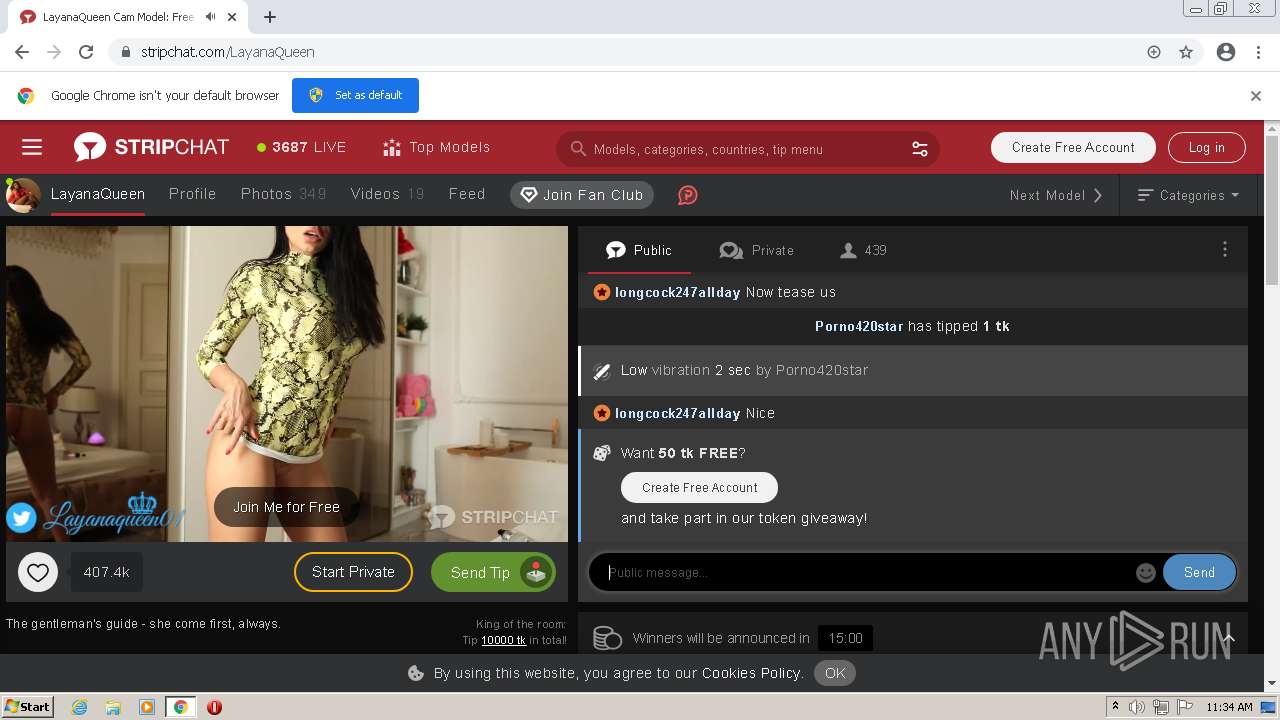The height and width of the screenshot is (720, 1280).
Task: Click the 3687 LIVE indicator
Action: 301,147
